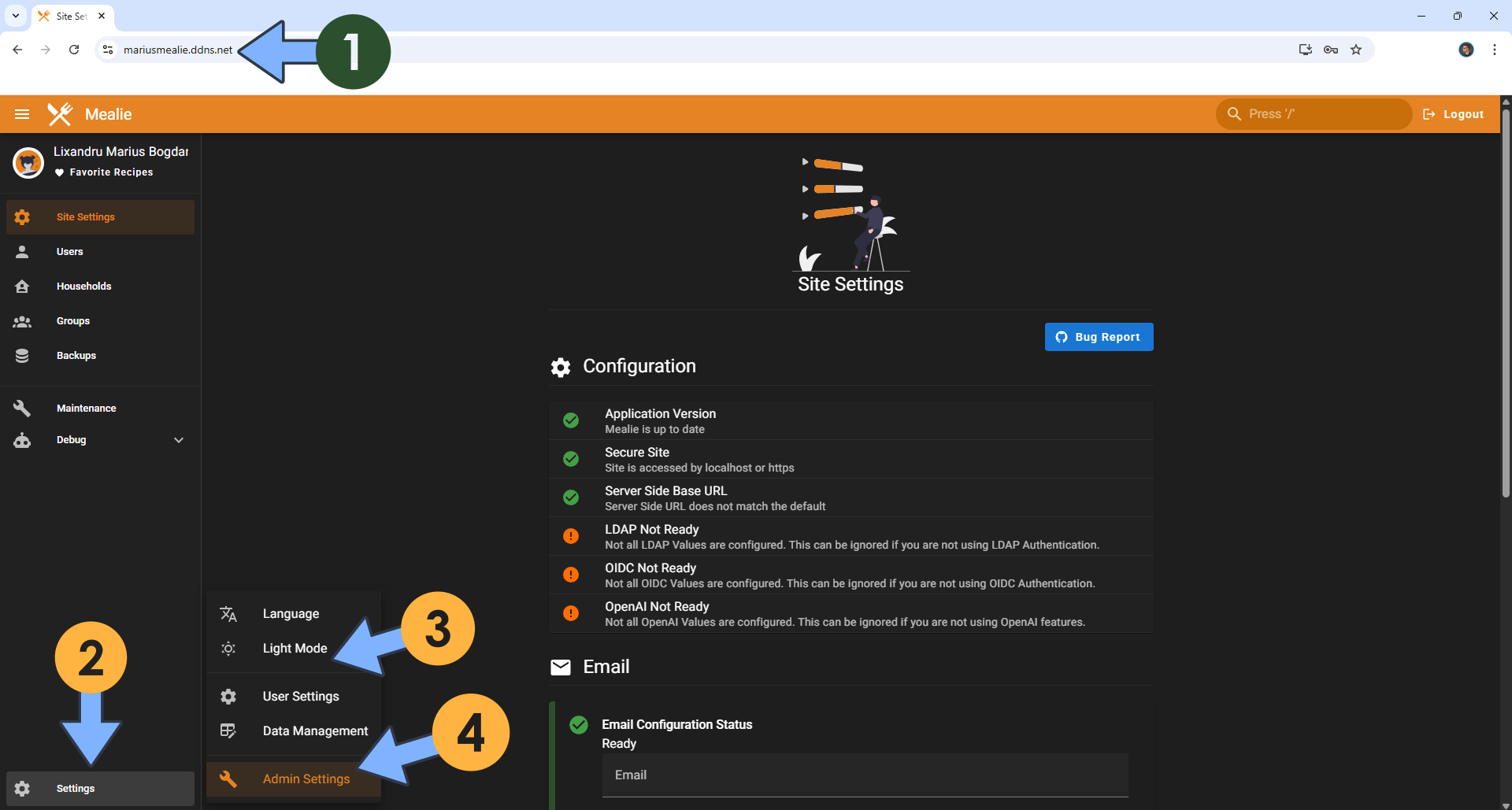Open Favorite Recipes link
Screen dimensions: 1512x810
(x=111, y=172)
